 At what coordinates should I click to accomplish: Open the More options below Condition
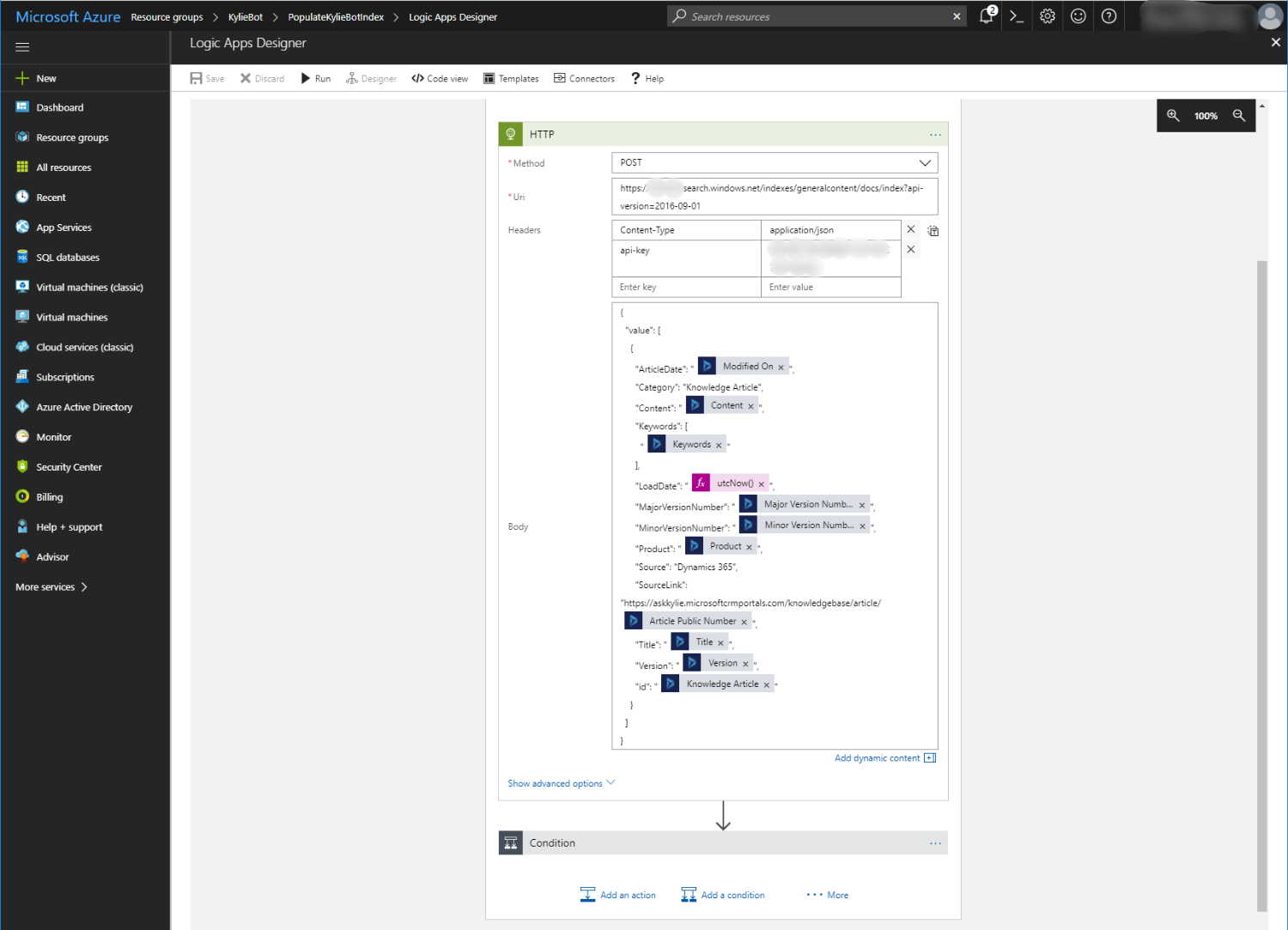(828, 895)
